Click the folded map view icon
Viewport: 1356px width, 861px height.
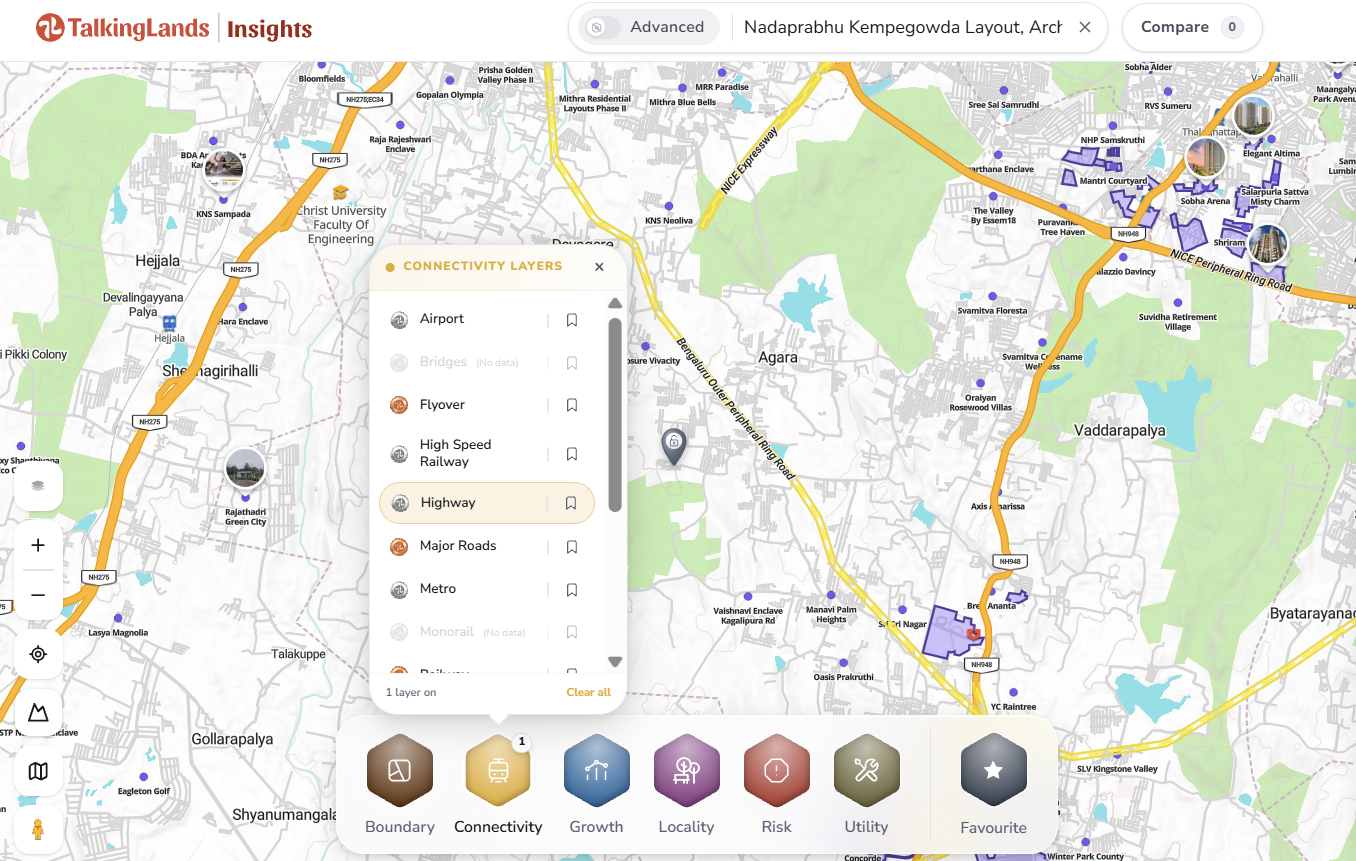[x=38, y=771]
